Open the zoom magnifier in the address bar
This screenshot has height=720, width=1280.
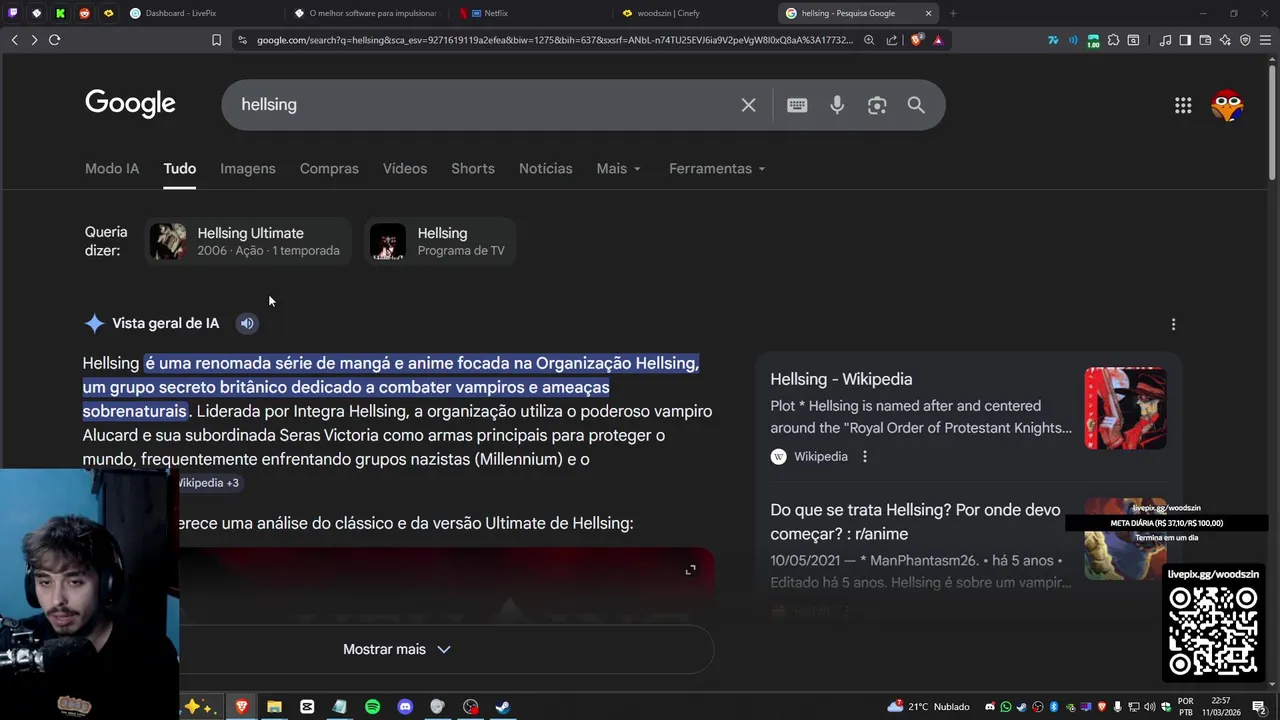(869, 40)
